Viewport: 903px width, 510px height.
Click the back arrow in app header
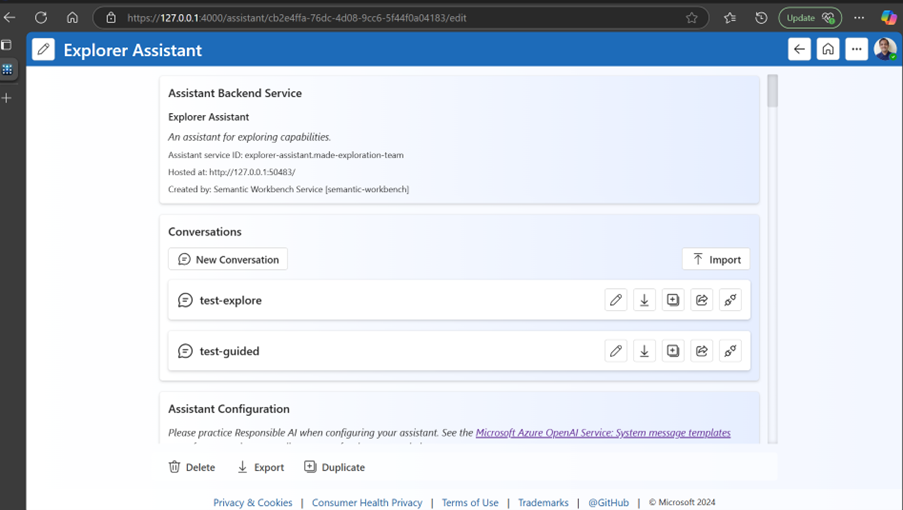coord(799,49)
